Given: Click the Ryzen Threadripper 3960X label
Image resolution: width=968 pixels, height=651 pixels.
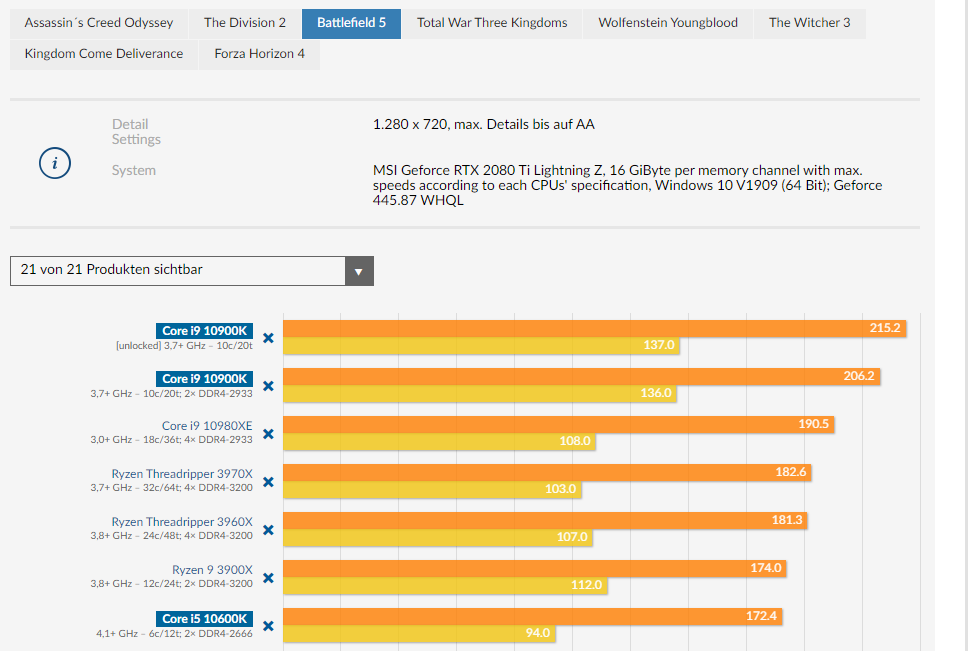Looking at the screenshot, I should point(182,522).
